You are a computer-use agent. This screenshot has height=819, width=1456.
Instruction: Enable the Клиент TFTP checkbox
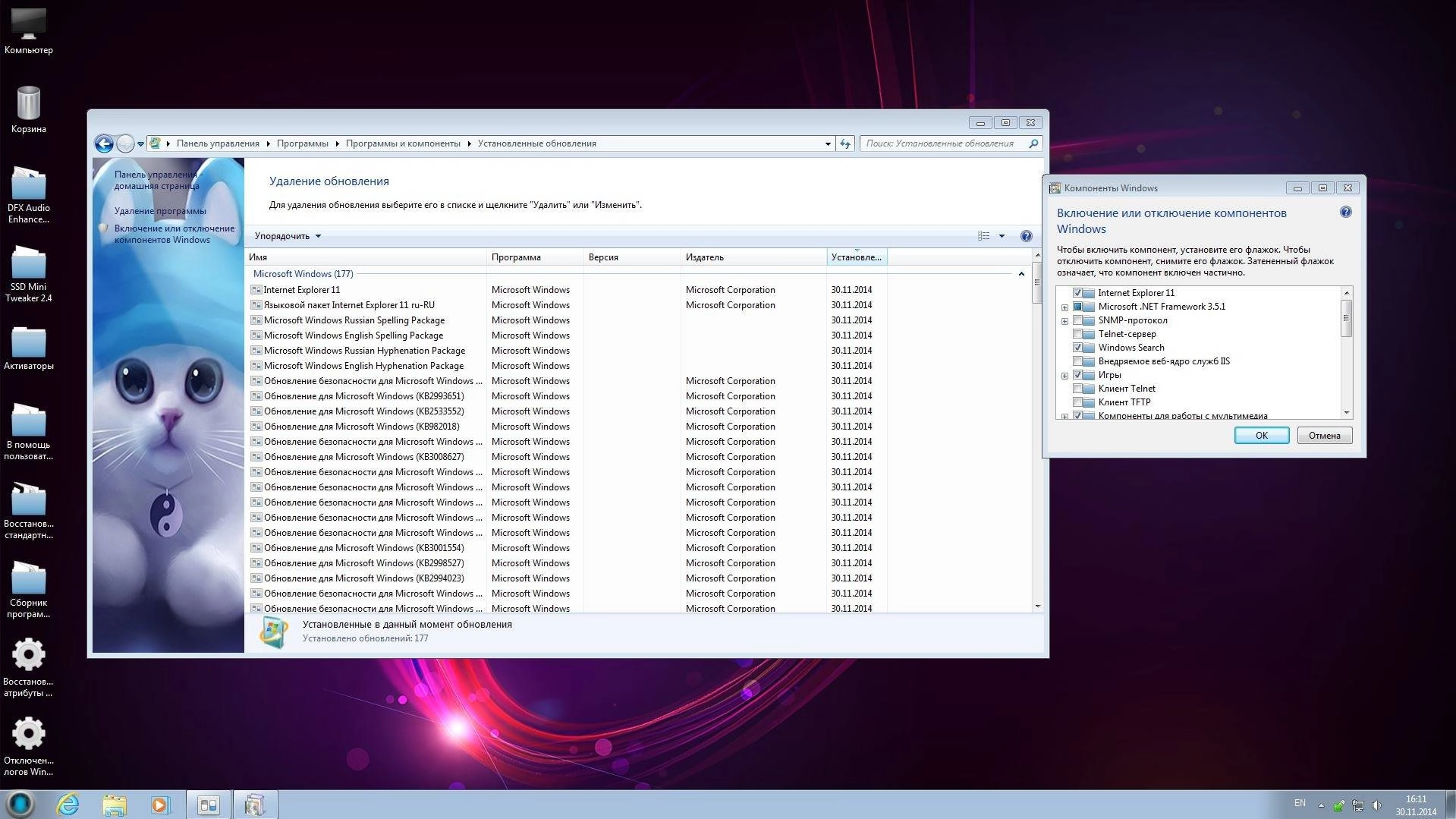point(1077,402)
